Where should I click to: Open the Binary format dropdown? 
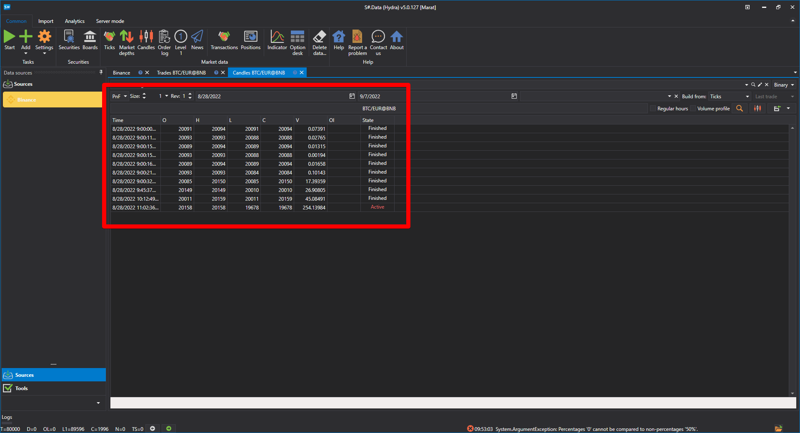[782, 85]
